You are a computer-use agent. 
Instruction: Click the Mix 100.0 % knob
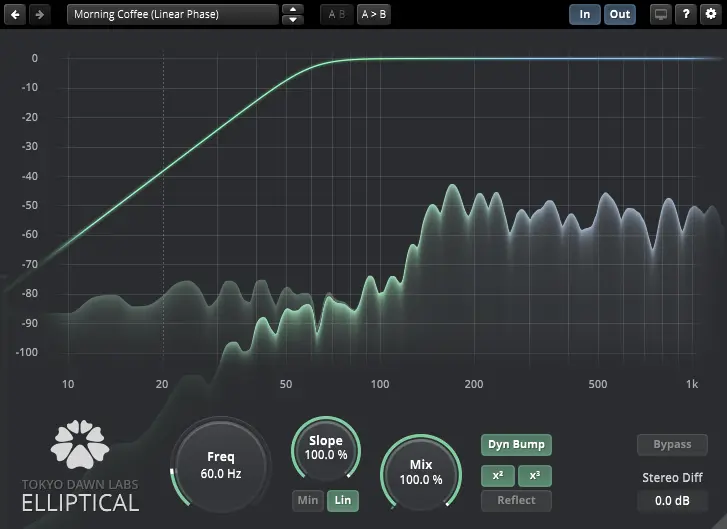tap(421, 472)
